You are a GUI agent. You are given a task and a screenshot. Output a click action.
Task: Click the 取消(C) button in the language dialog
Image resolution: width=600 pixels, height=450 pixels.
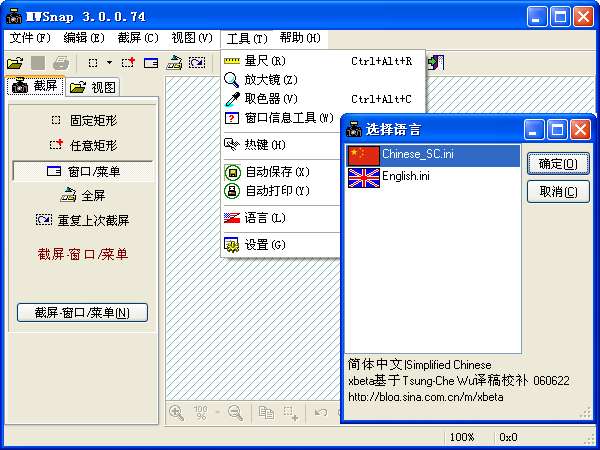point(558,192)
